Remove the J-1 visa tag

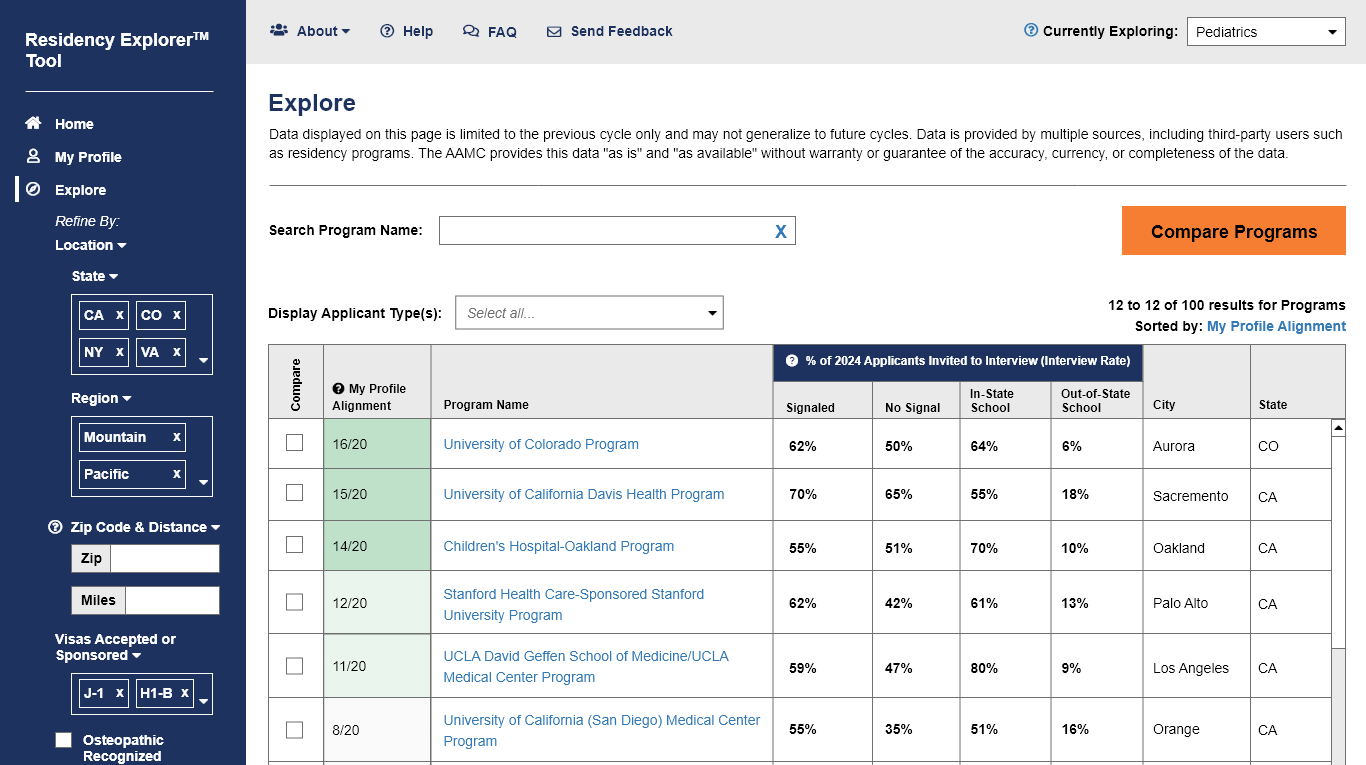coord(120,693)
